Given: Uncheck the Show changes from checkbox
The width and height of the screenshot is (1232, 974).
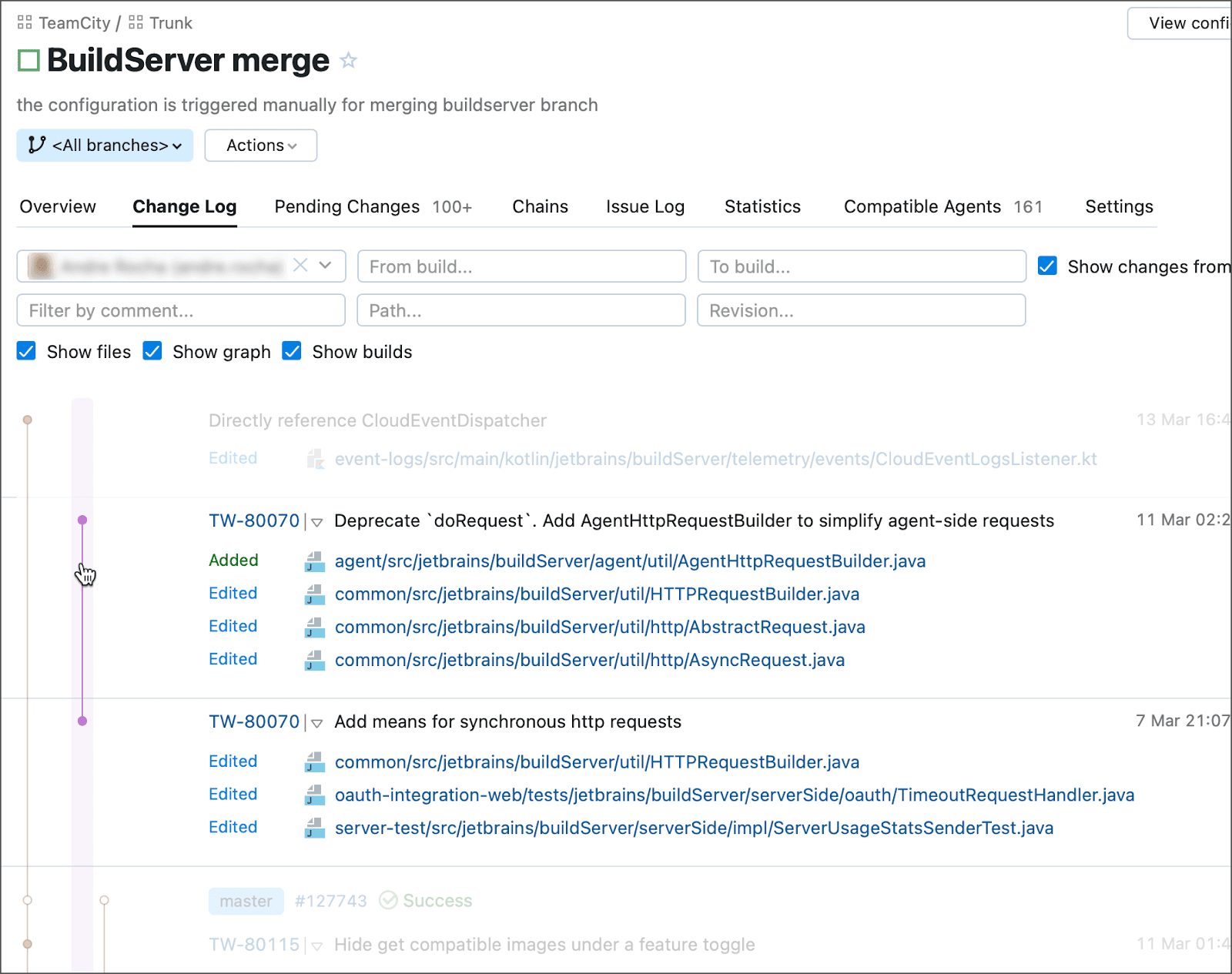Looking at the screenshot, I should coord(1047,266).
